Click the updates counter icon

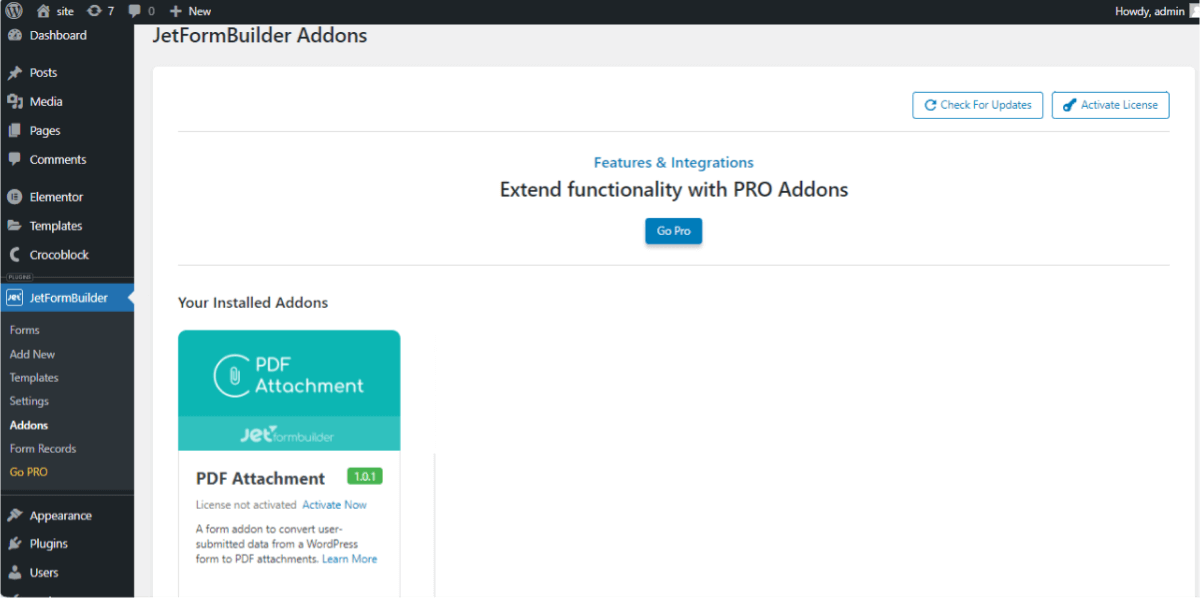point(95,11)
